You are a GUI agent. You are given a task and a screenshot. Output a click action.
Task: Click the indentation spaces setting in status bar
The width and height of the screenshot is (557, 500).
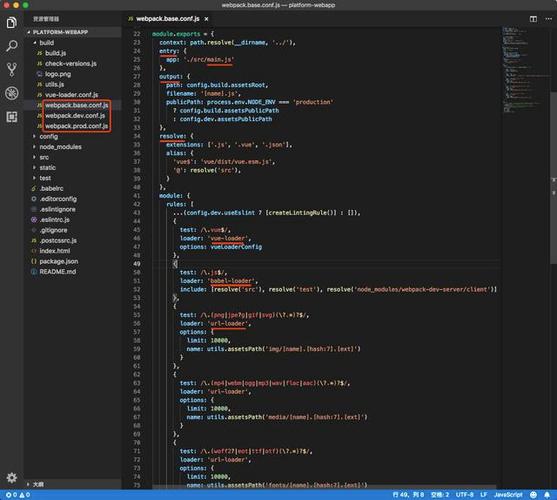[x=440, y=495]
